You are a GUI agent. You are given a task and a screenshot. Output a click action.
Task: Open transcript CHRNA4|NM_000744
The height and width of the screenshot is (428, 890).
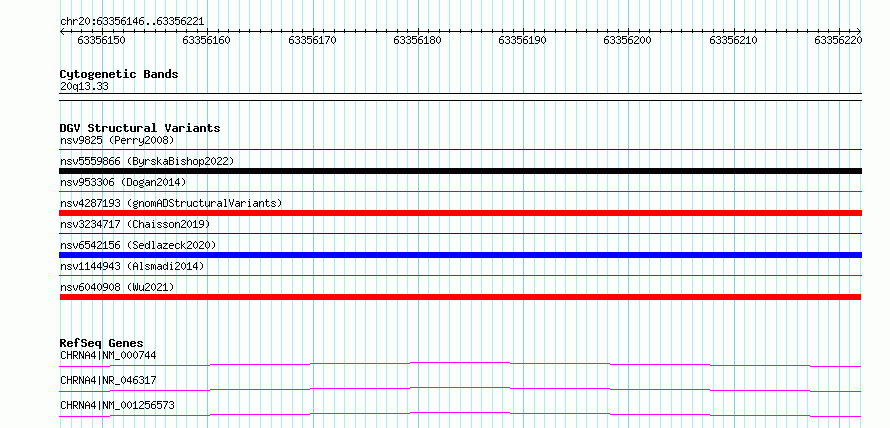click(108, 355)
